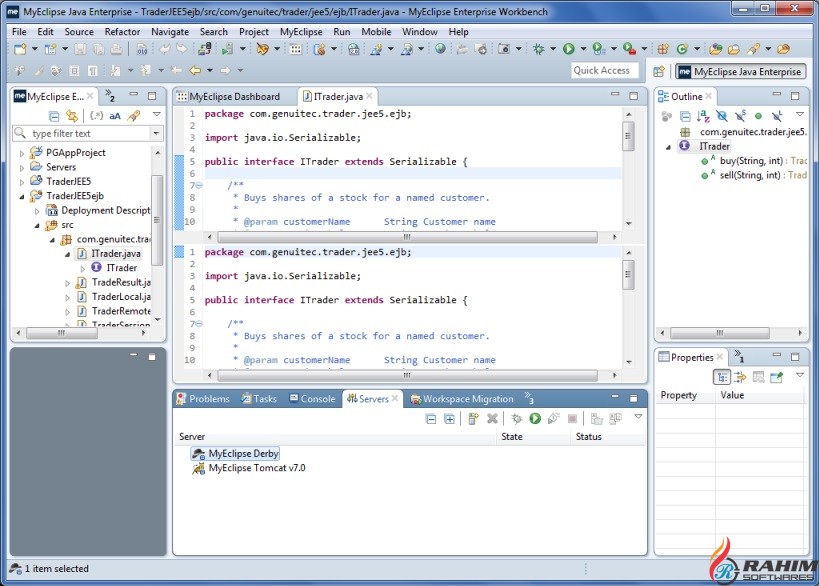Image resolution: width=819 pixels, height=586 pixels.
Task: Expand the TraderJEE5 project in Package Explorer
Action: tap(22, 181)
